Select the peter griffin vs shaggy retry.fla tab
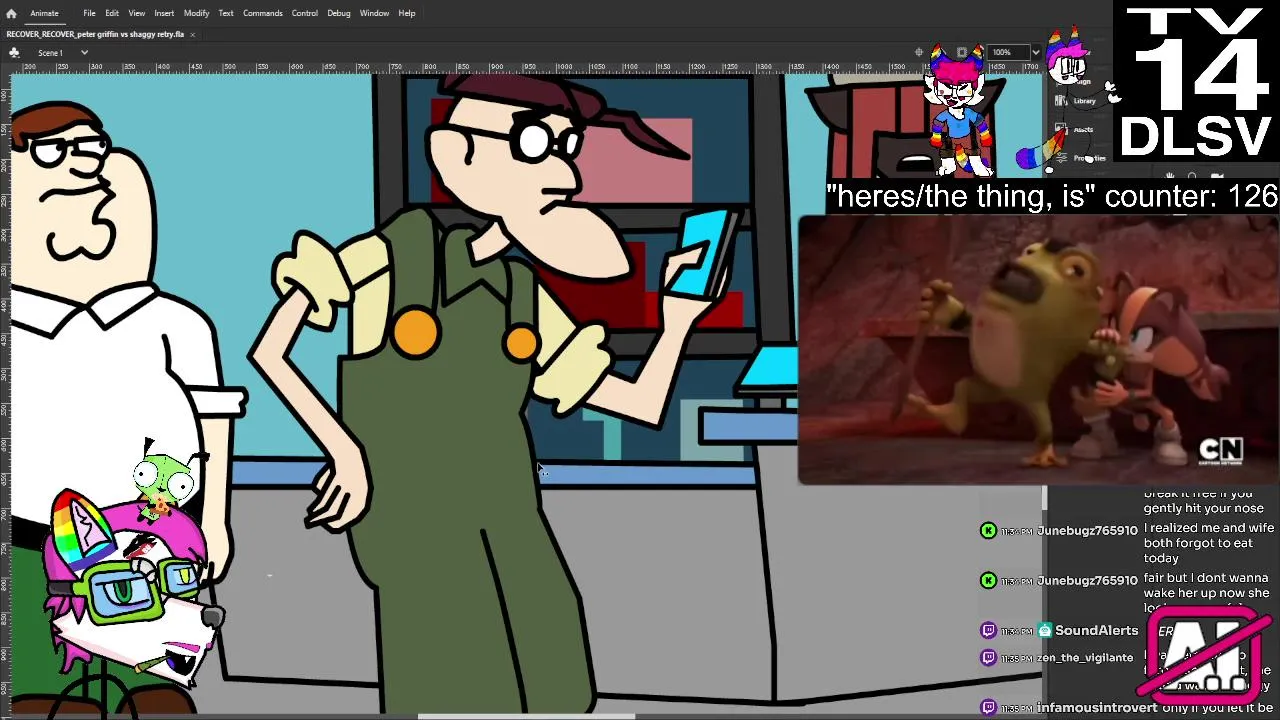 [95, 34]
